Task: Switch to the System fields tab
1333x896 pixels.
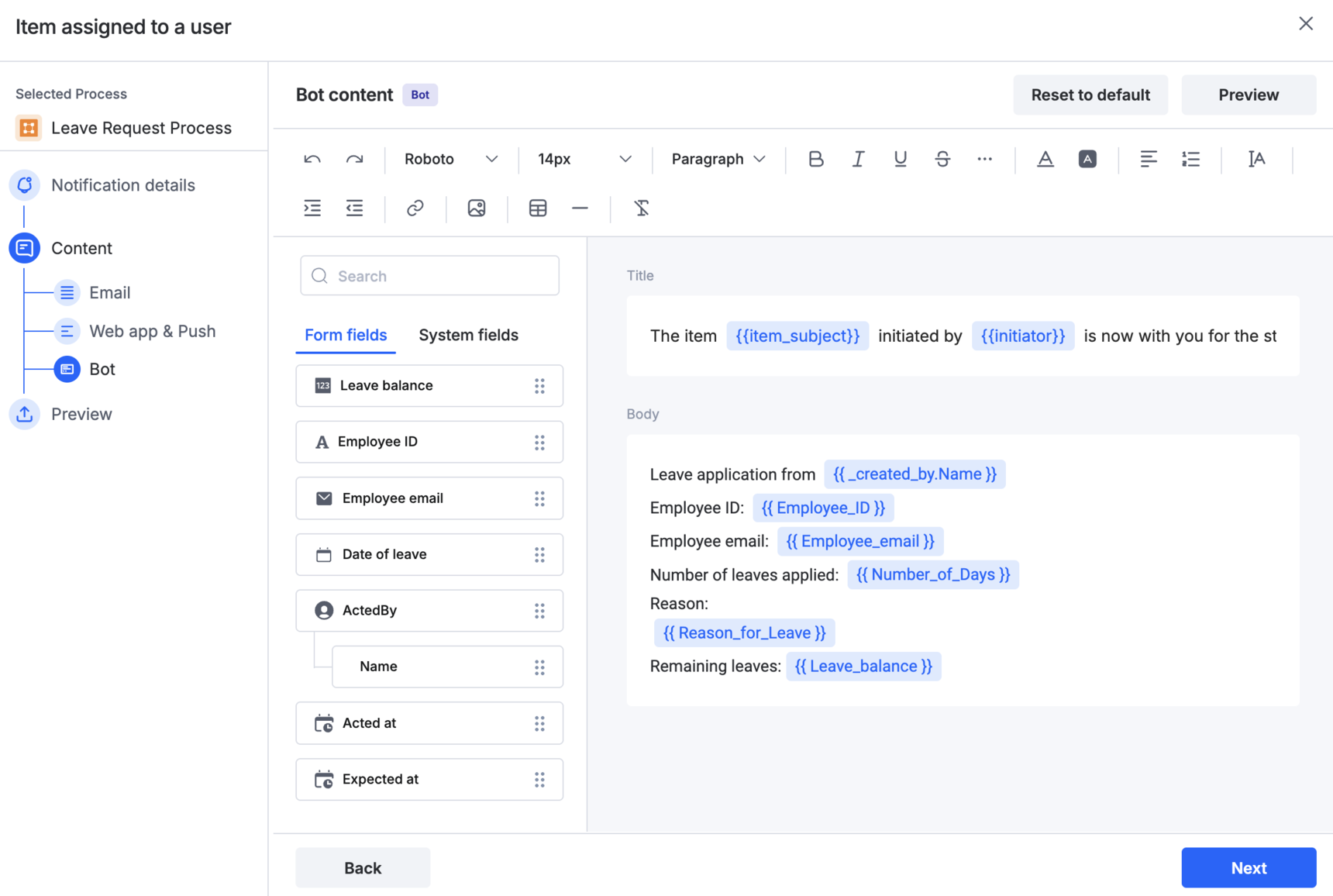Action: point(468,335)
